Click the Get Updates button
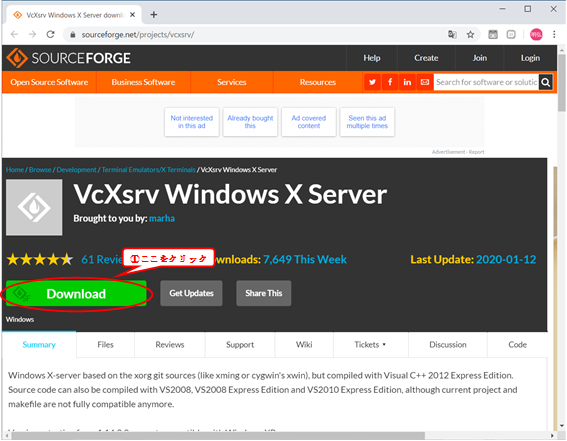The width and height of the screenshot is (567, 441). point(191,293)
